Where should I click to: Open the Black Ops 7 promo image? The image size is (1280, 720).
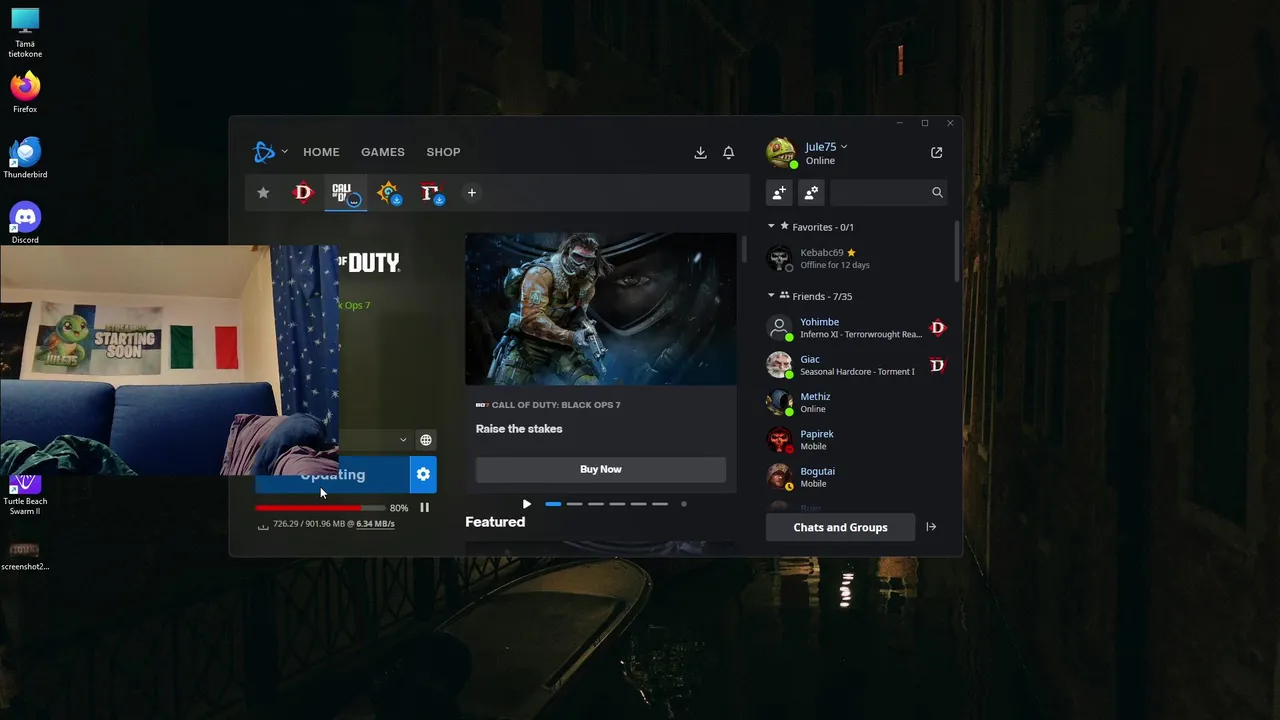pos(601,309)
